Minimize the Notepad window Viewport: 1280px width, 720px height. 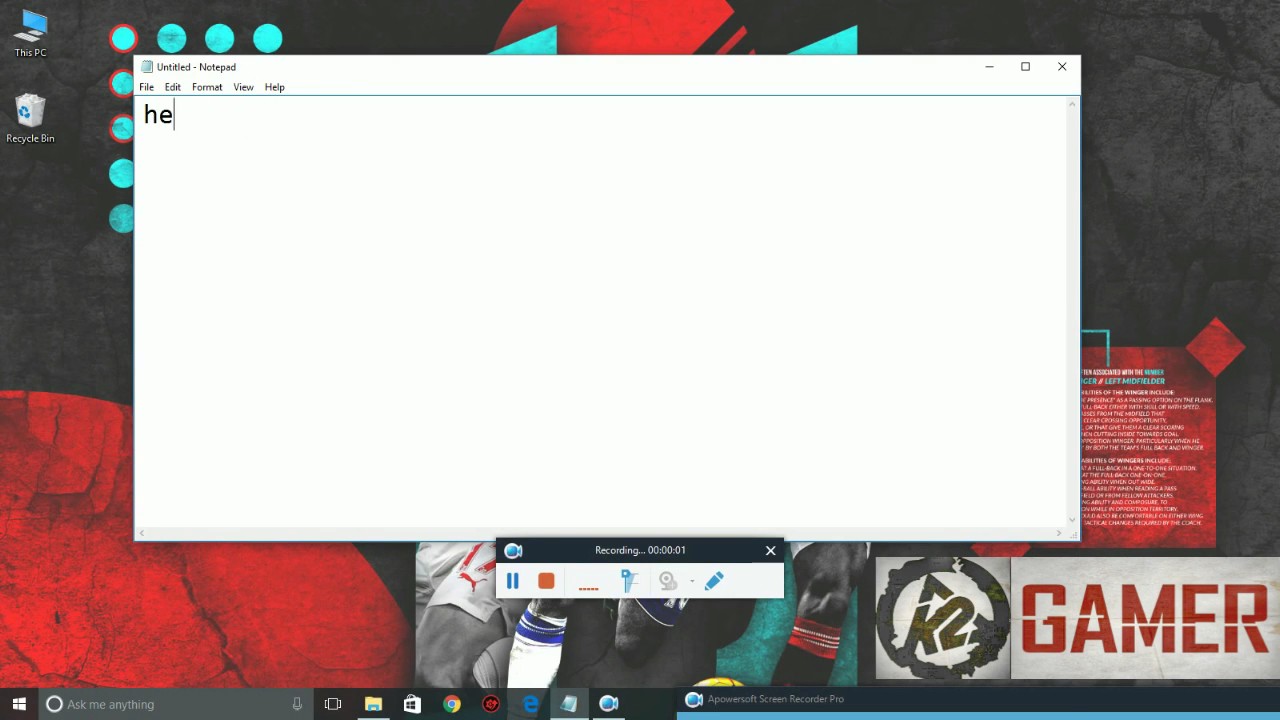click(x=989, y=67)
